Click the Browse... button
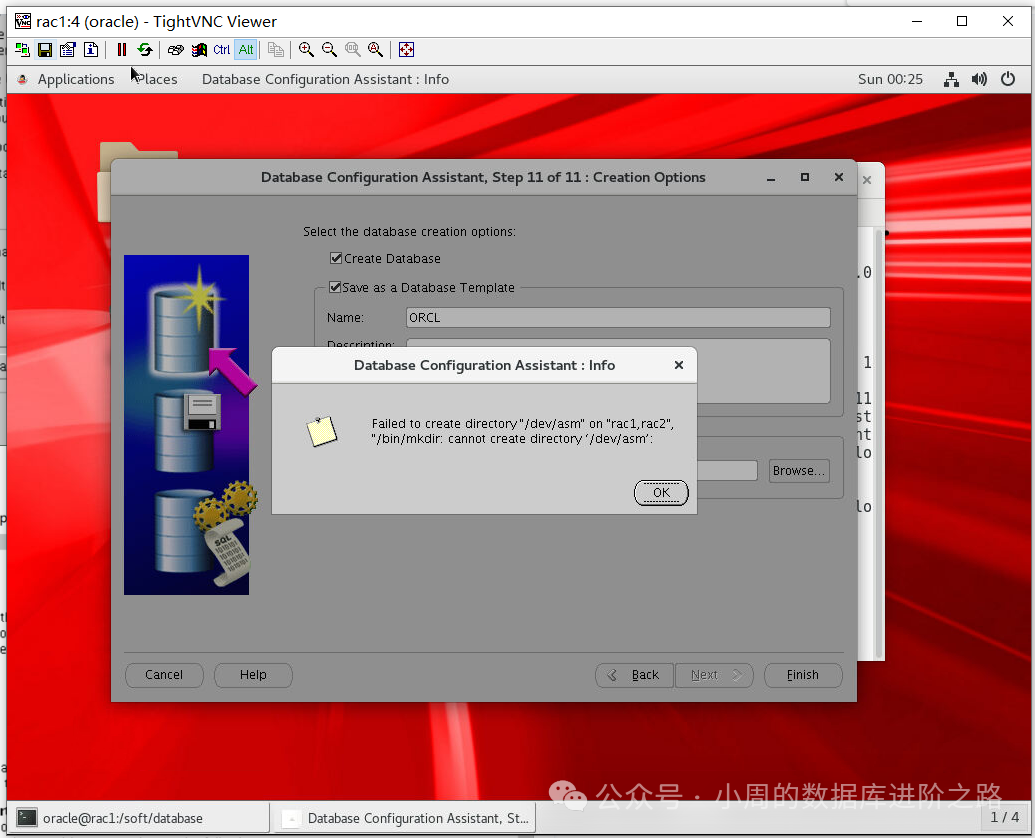 tap(799, 470)
